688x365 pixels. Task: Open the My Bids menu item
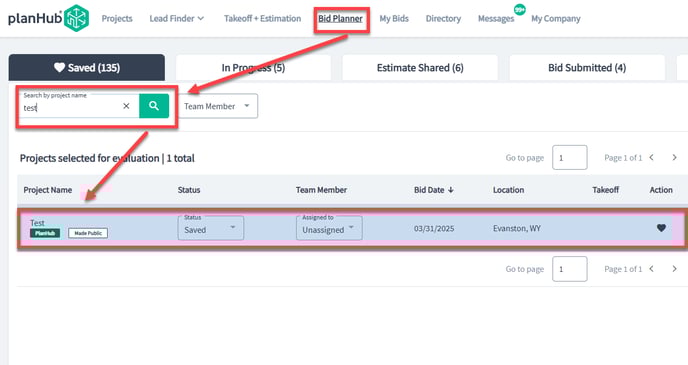click(x=394, y=18)
